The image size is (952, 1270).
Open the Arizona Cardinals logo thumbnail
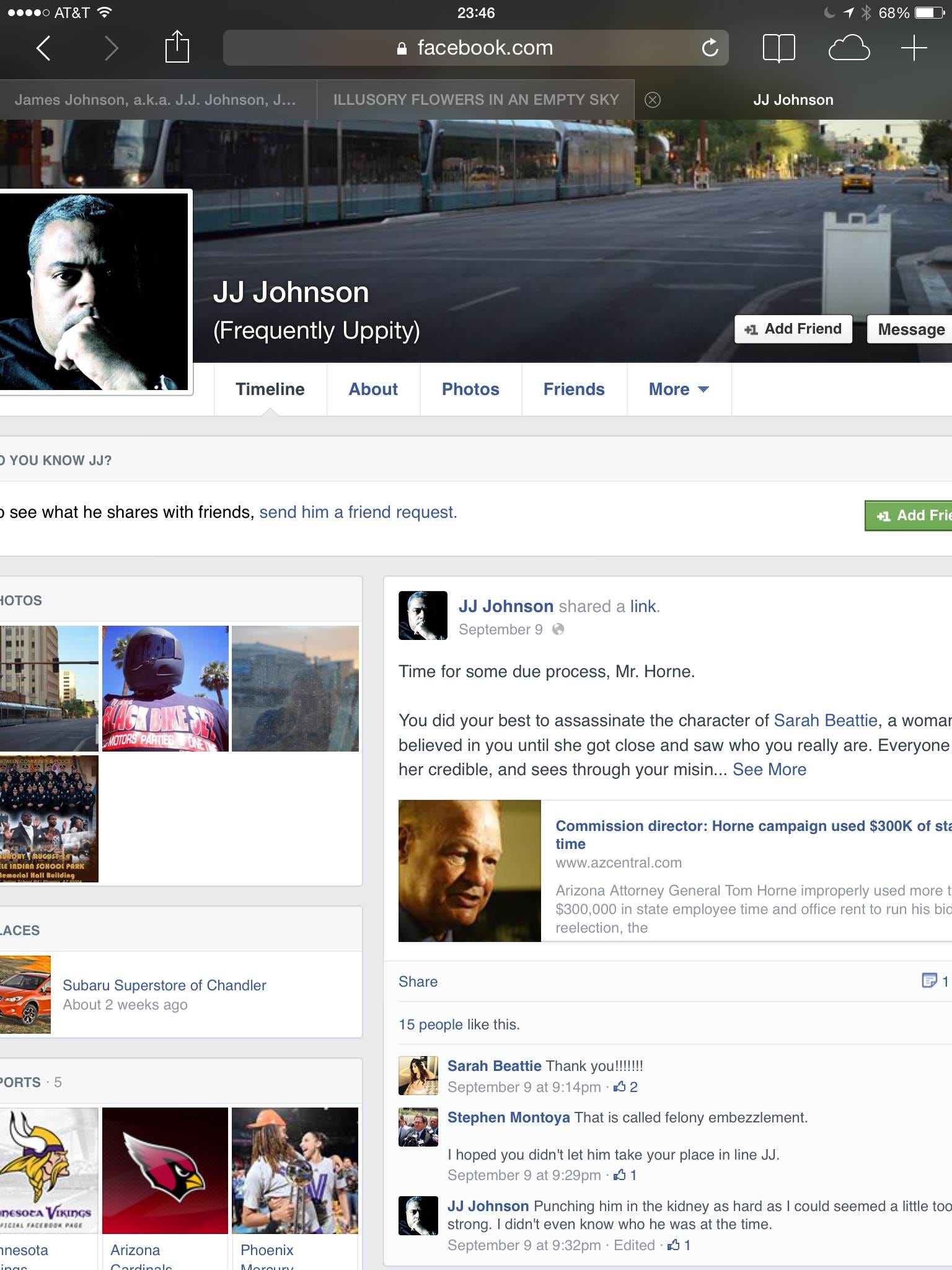click(165, 1170)
